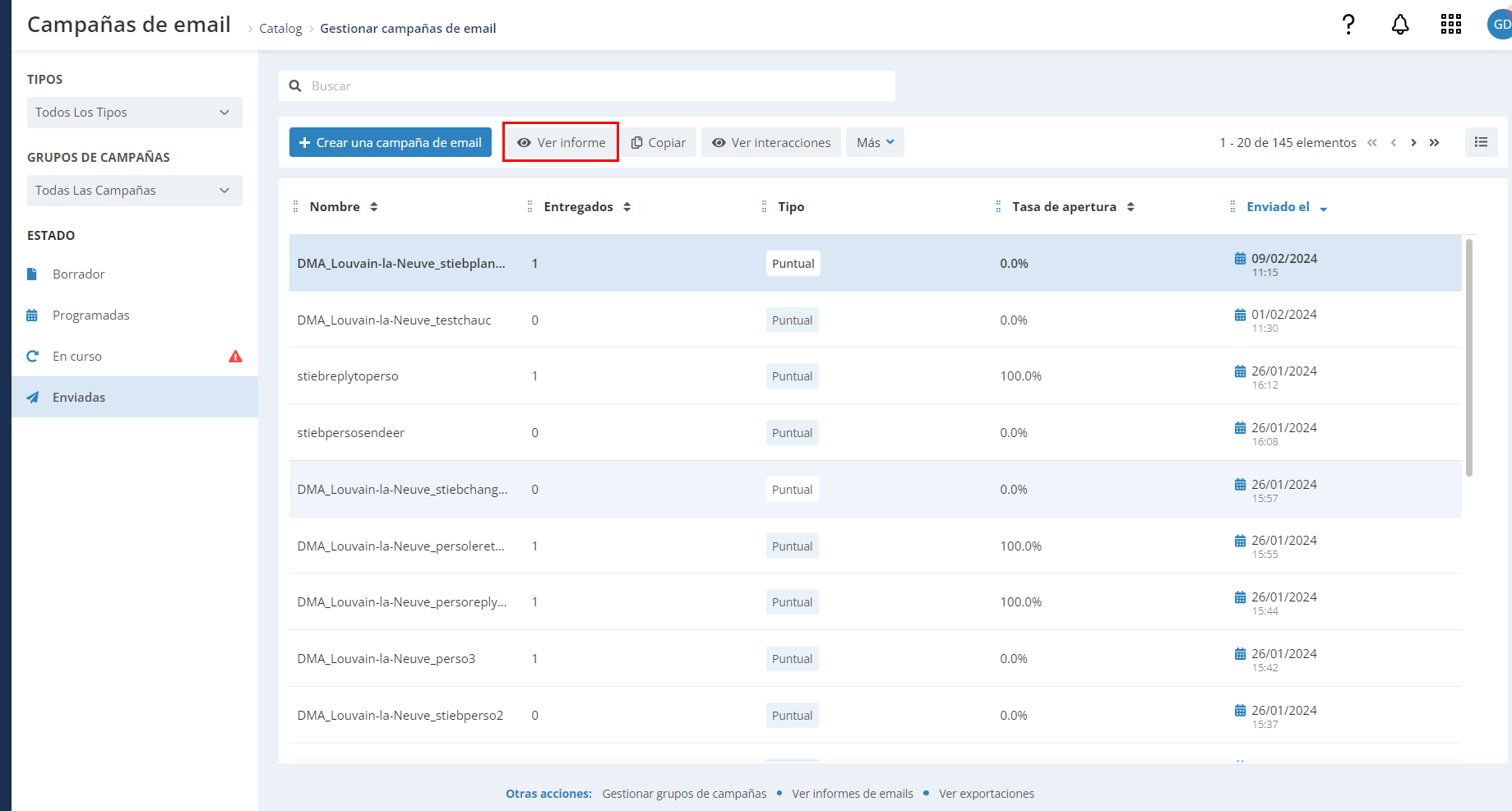The width and height of the screenshot is (1512, 811).
Task: Click 100.0% rate for DMA_Louvain-la-Neuve_persoleret...
Action: pos(1021,546)
